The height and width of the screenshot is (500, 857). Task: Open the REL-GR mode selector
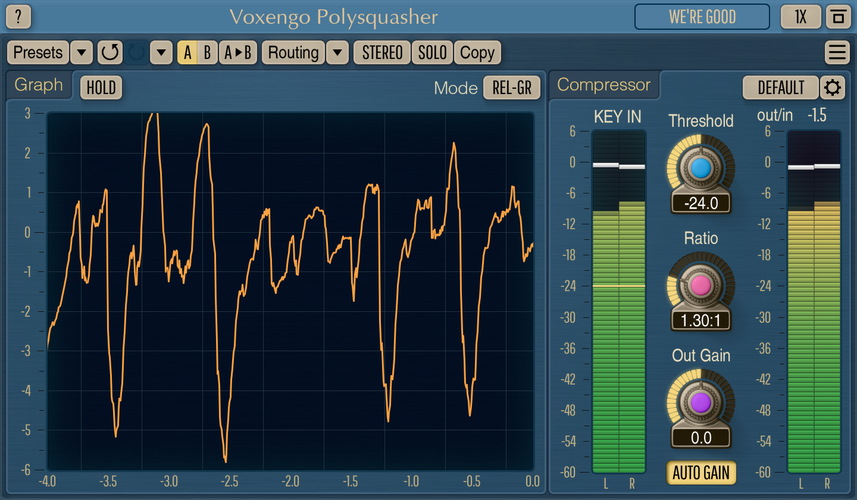(512, 87)
